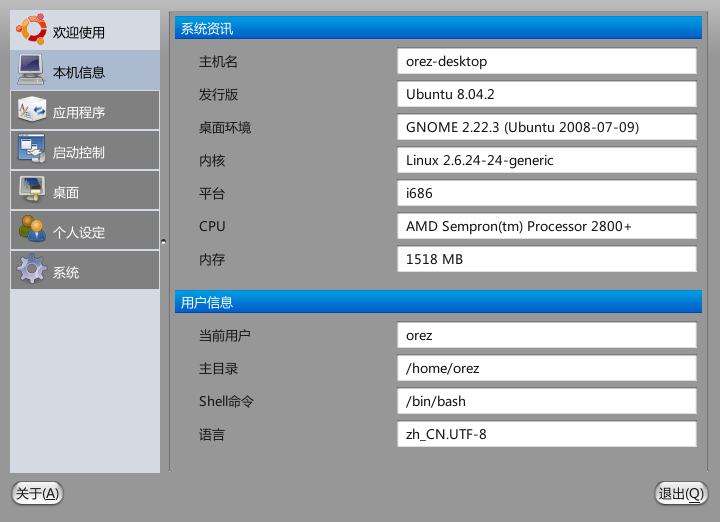Click the CPU label

(x=212, y=226)
